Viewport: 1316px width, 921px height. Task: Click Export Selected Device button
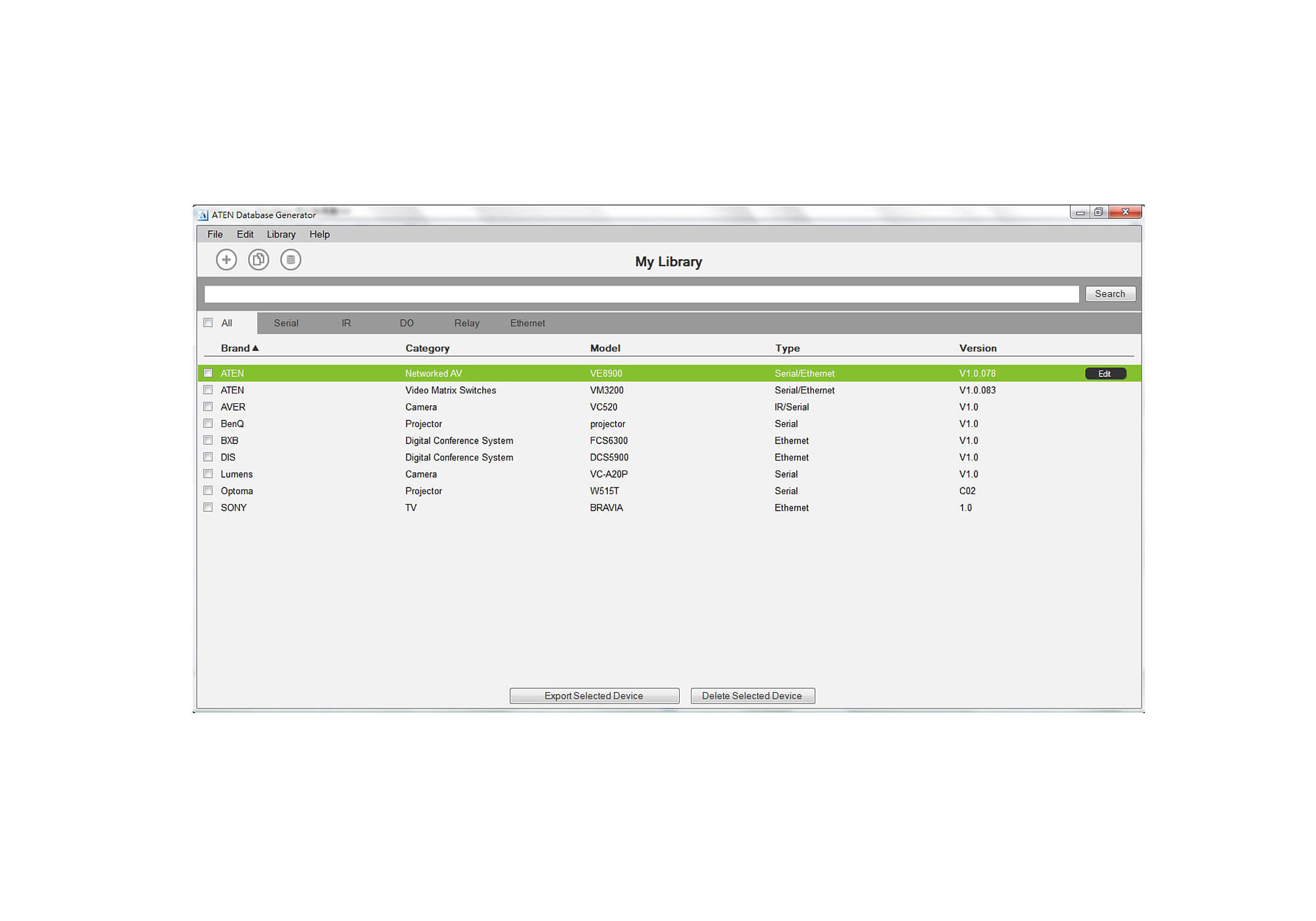tap(594, 696)
